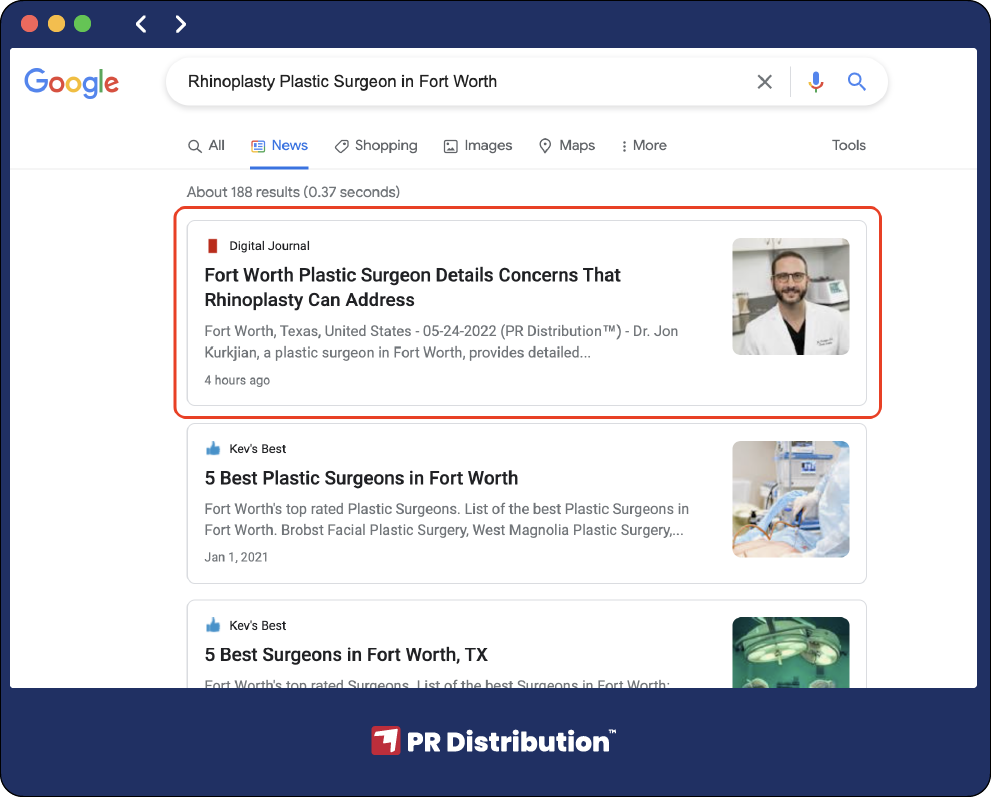Viewport: 991px width, 797px height.
Task: Switch to the Shopping tab
Action: pos(376,146)
